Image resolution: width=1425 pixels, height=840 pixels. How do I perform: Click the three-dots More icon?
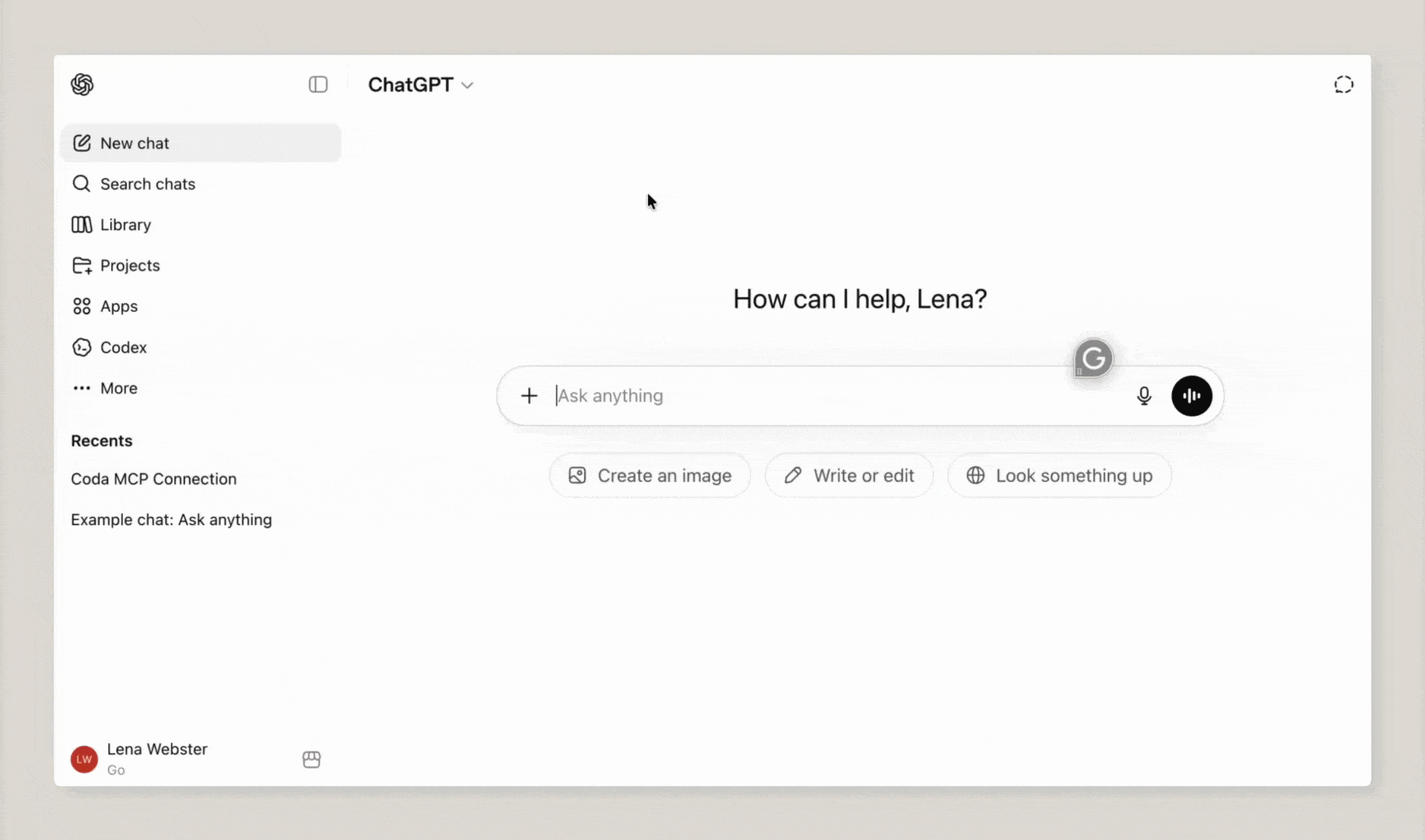pyautogui.click(x=82, y=388)
